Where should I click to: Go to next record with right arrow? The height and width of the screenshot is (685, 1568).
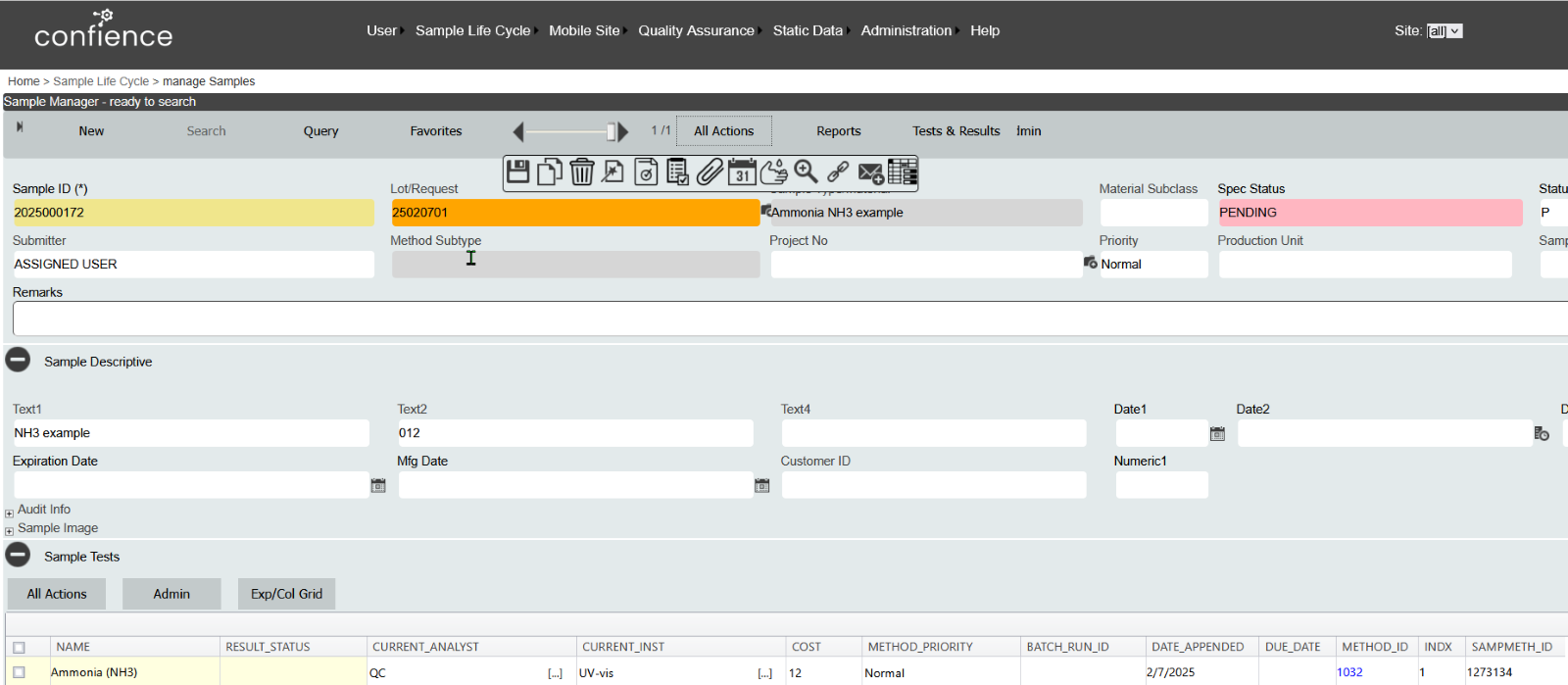pyautogui.click(x=623, y=131)
